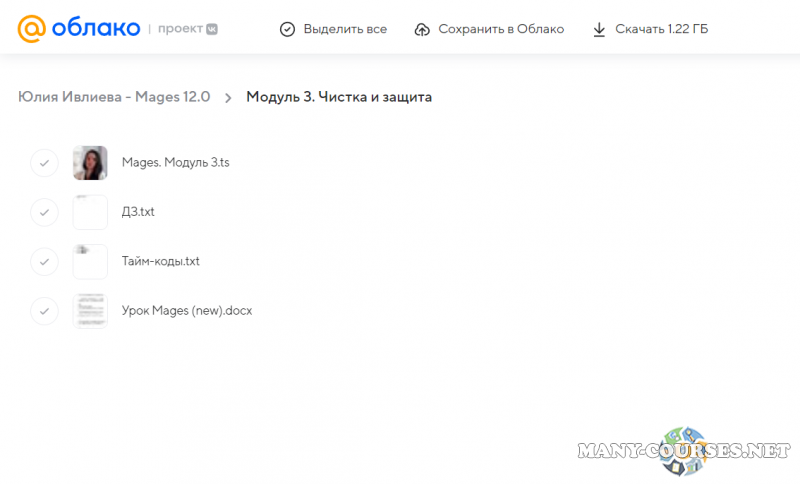Click the Тайм-коды.txt file thumbnail
800x484 pixels.
90,261
